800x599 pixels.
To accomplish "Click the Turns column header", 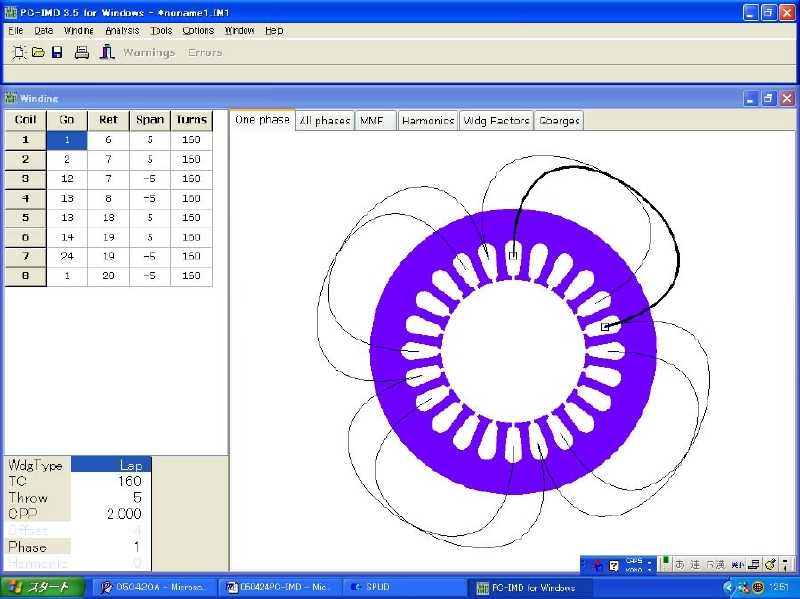I will click(191, 120).
